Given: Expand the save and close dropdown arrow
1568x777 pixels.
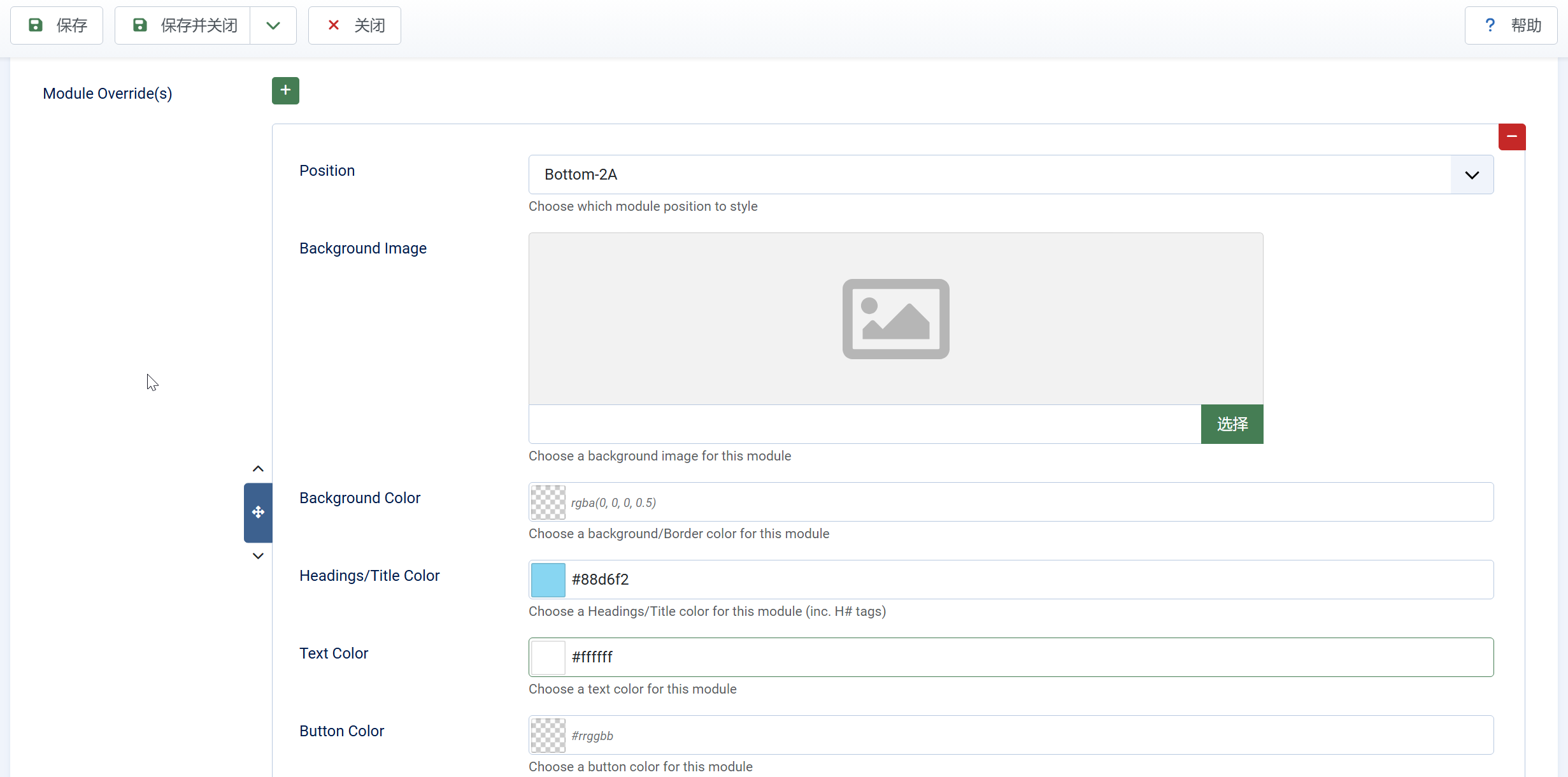Looking at the screenshot, I should click(x=273, y=25).
